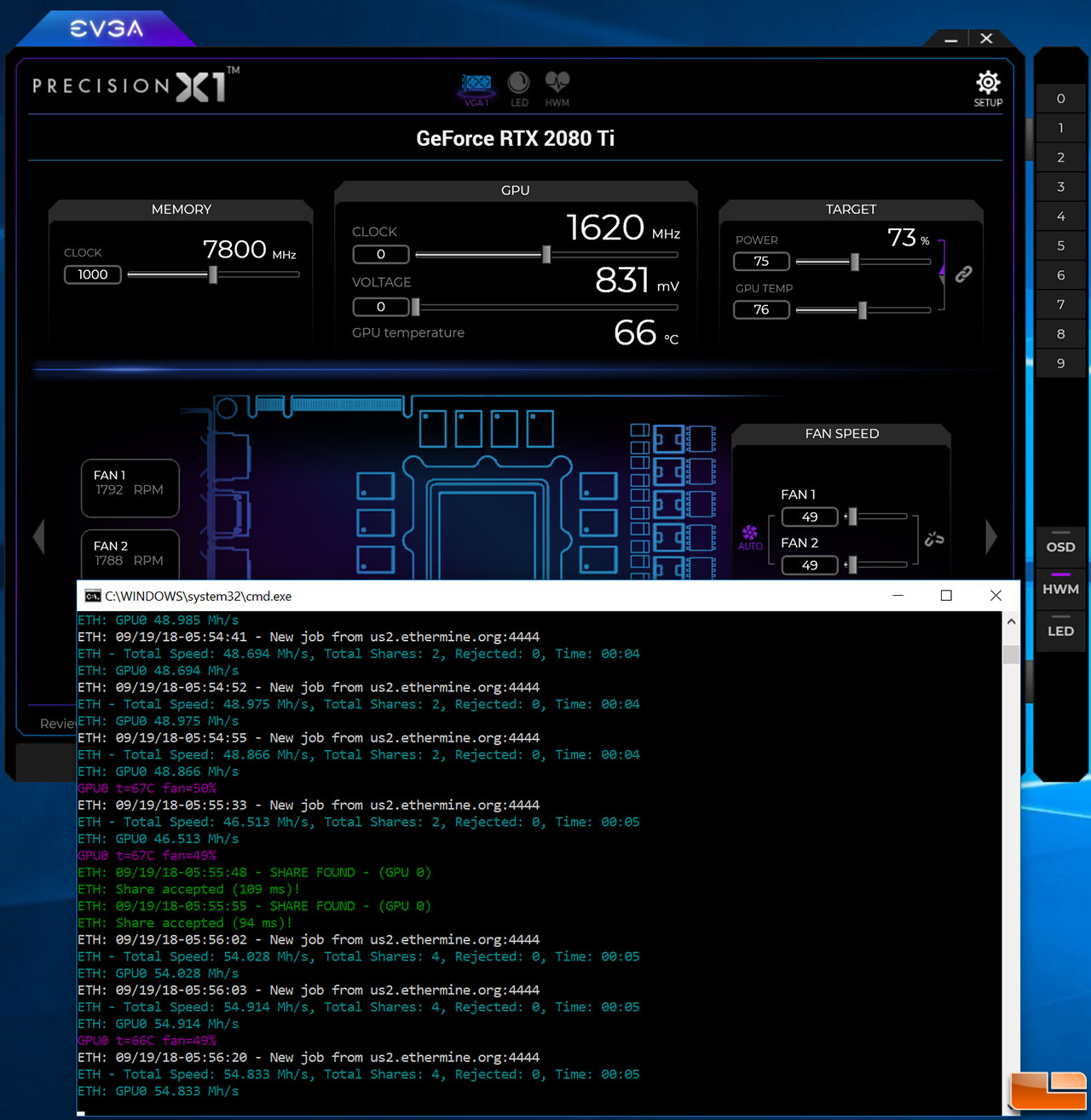
Task: Click the FAN 1 RPM readout box
Action: point(130,488)
